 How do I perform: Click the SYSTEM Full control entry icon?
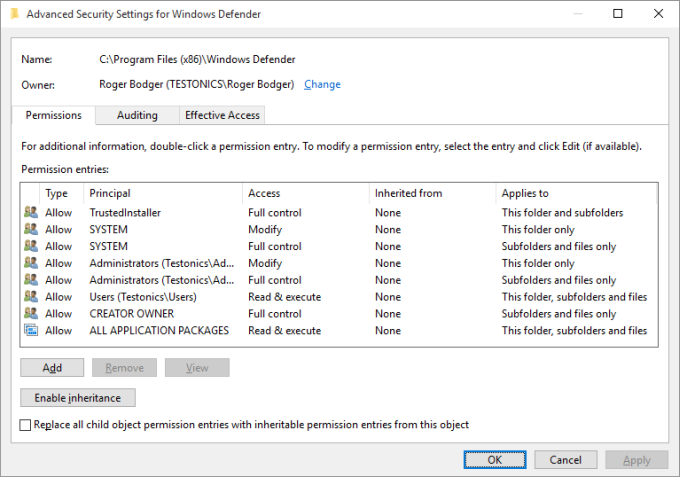tap(30, 247)
